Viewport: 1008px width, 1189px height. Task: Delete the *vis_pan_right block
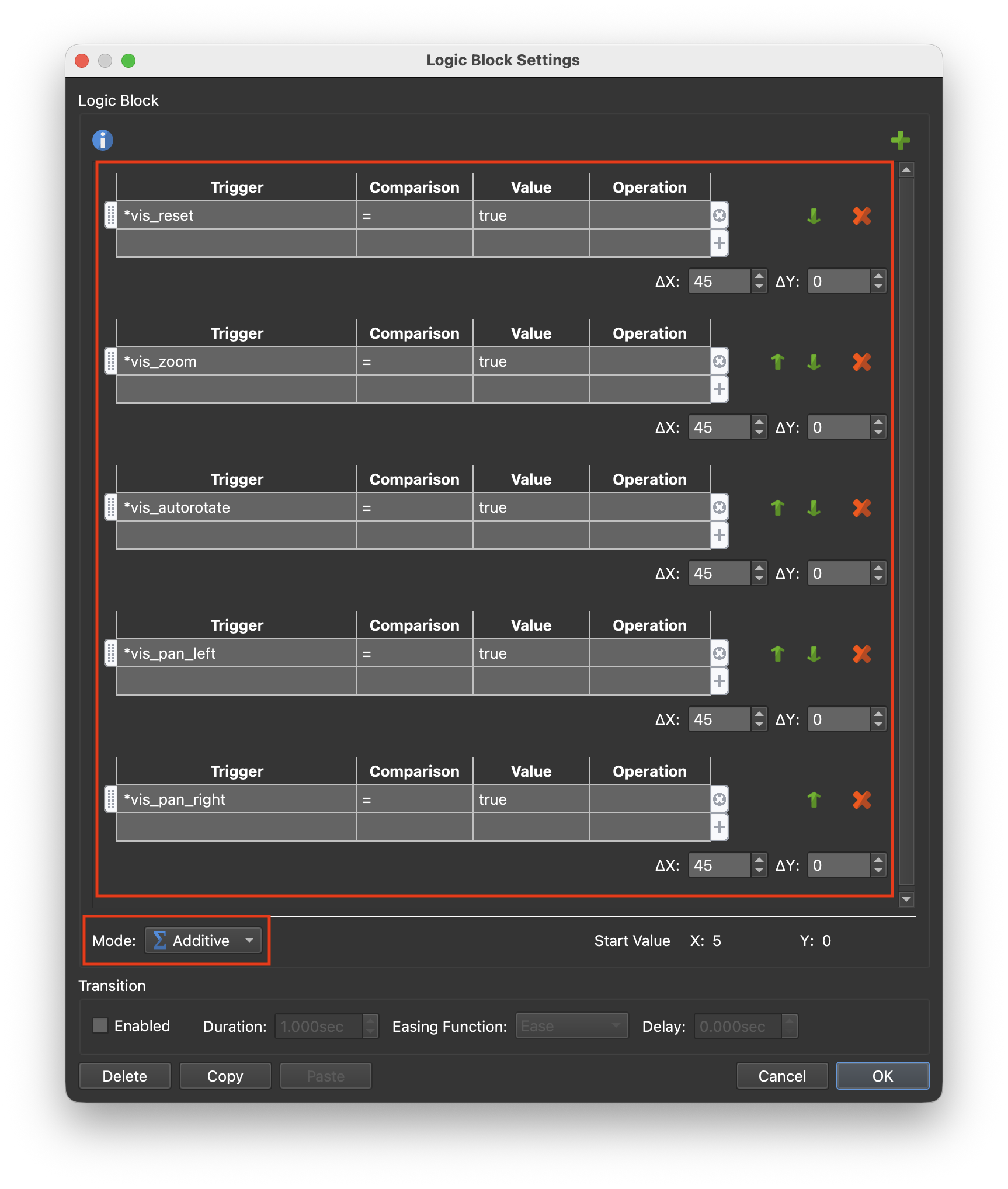[x=861, y=800]
